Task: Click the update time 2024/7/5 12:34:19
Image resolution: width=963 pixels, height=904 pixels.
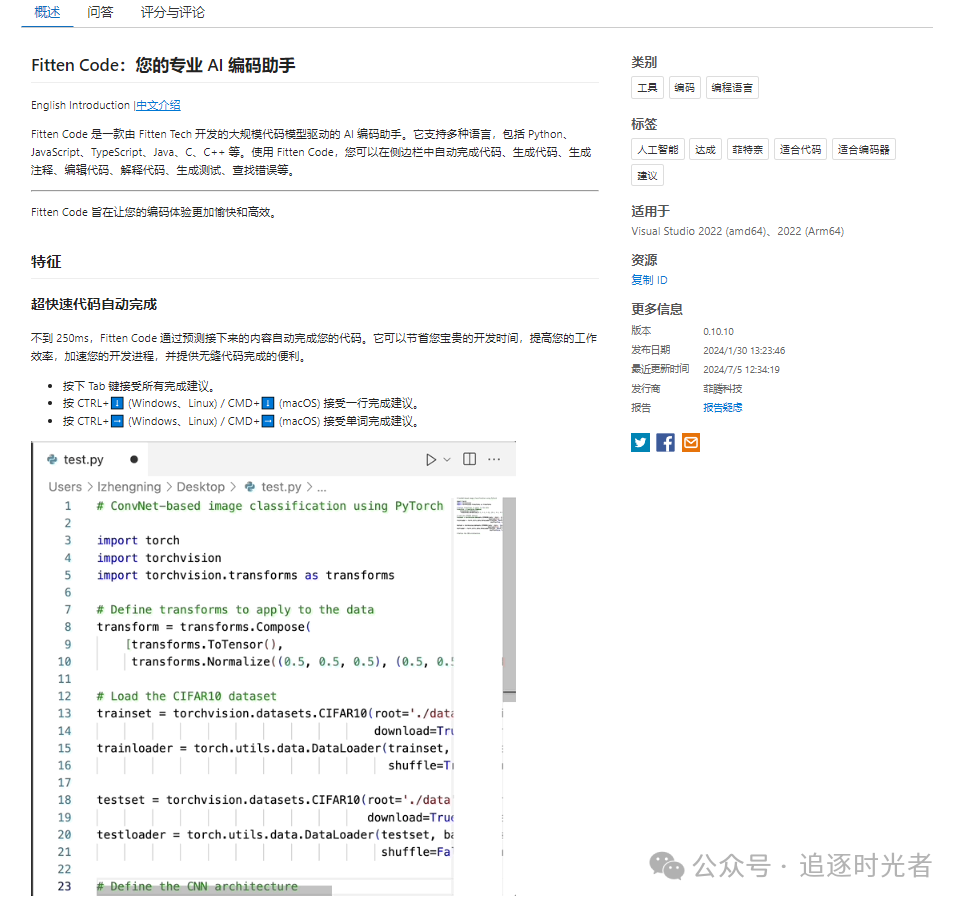Action: [741, 370]
